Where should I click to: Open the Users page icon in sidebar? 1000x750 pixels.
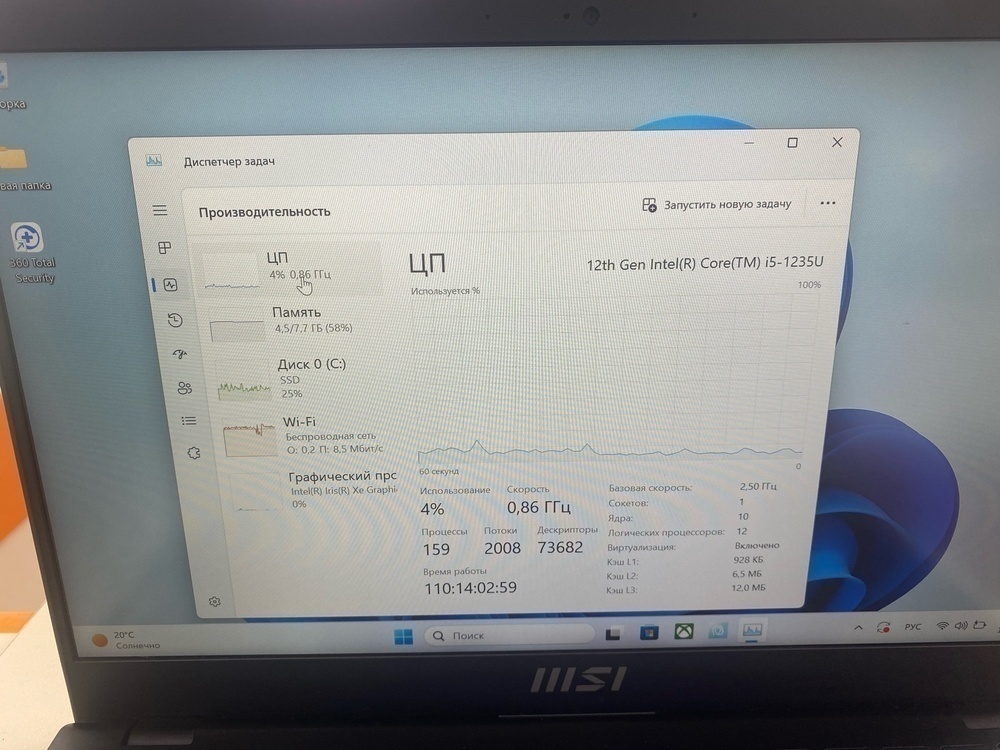pos(184,388)
